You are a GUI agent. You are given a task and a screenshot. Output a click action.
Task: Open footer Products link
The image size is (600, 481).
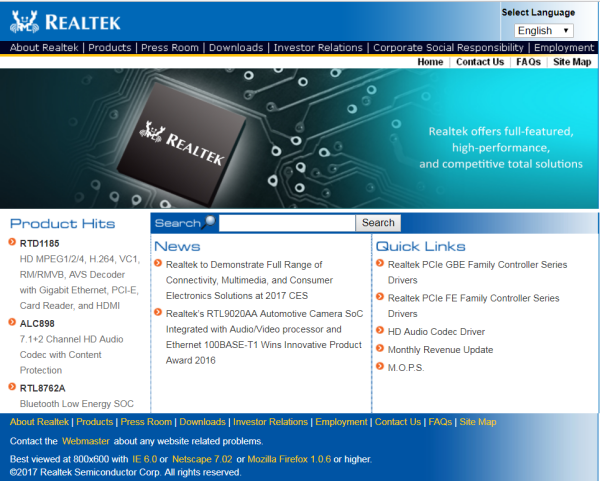point(95,422)
